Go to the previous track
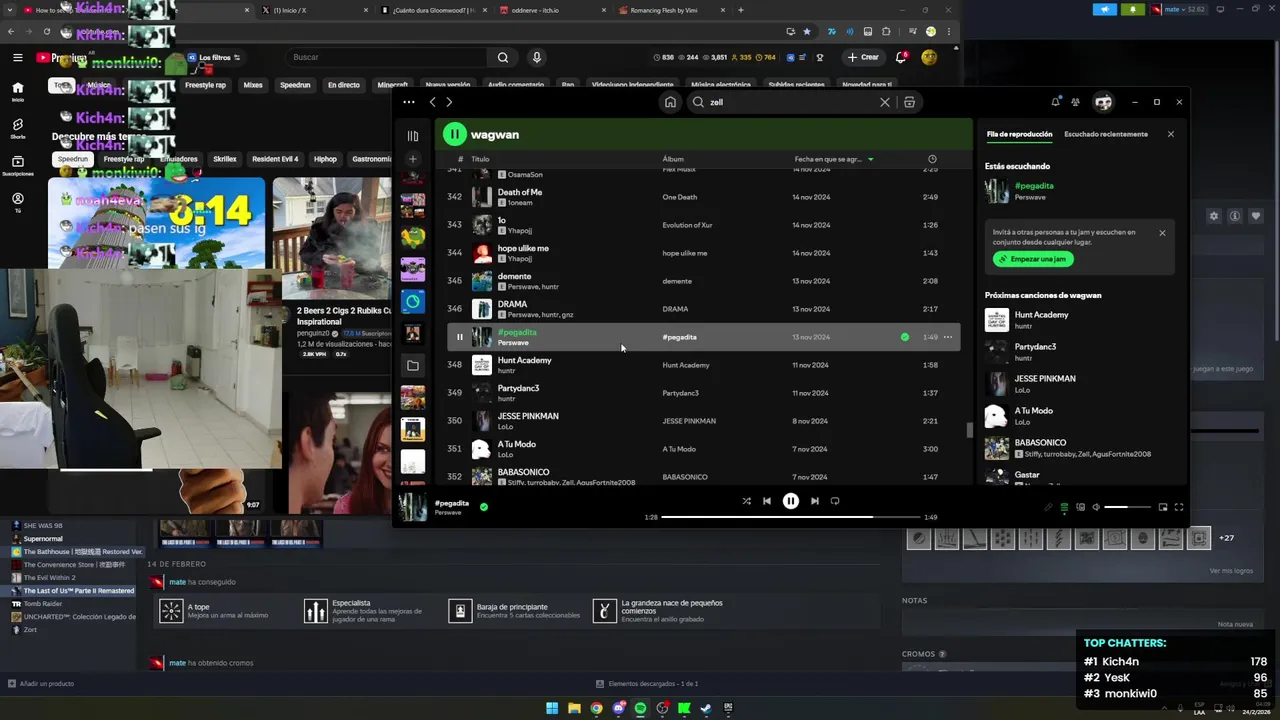Image resolution: width=1280 pixels, height=720 pixels. 767,501
